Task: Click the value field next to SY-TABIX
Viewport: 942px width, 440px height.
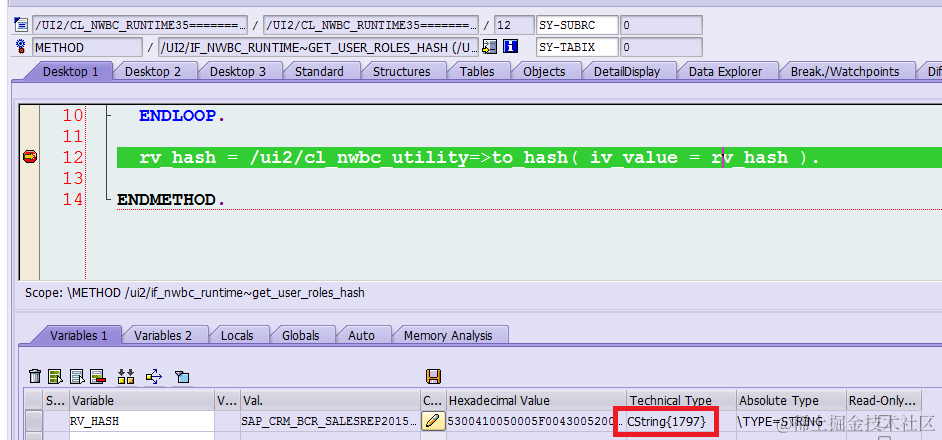Action: tap(661, 47)
